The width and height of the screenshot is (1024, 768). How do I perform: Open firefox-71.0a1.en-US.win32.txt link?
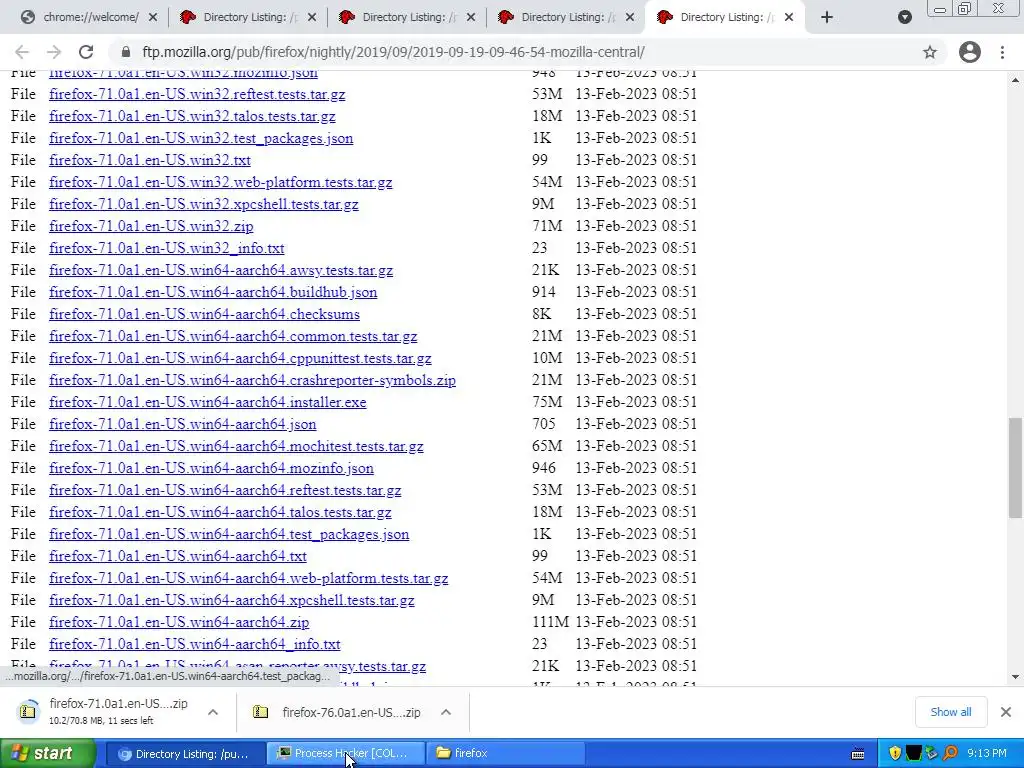click(x=150, y=160)
